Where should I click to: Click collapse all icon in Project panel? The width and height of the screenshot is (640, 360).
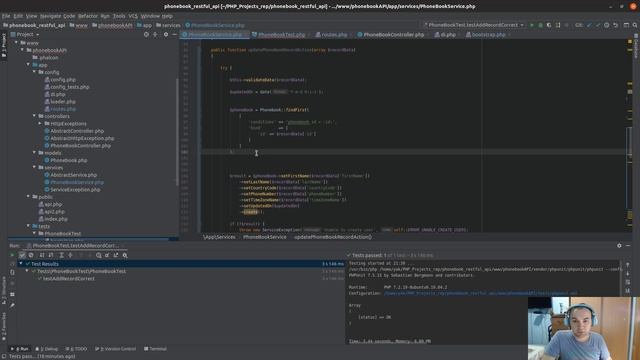point(155,35)
